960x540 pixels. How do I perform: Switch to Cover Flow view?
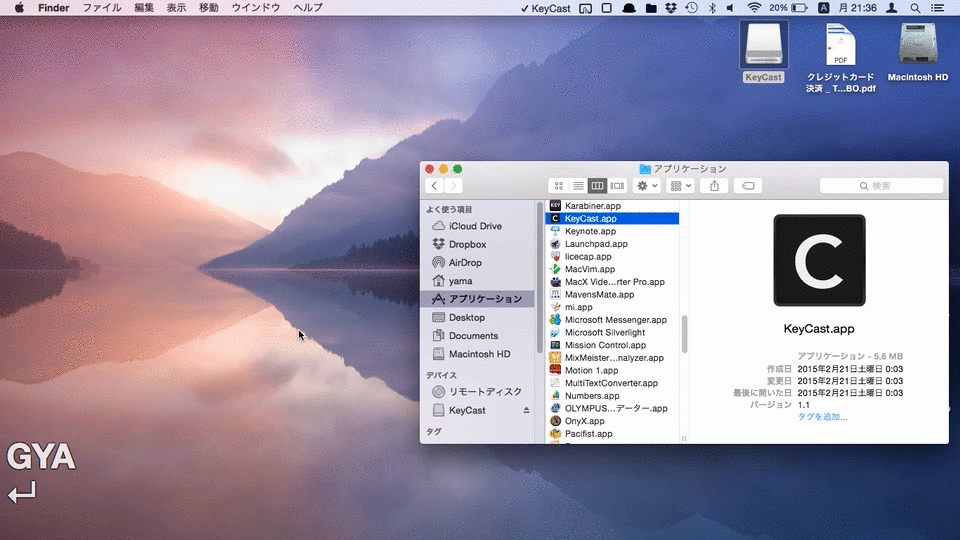coord(617,186)
